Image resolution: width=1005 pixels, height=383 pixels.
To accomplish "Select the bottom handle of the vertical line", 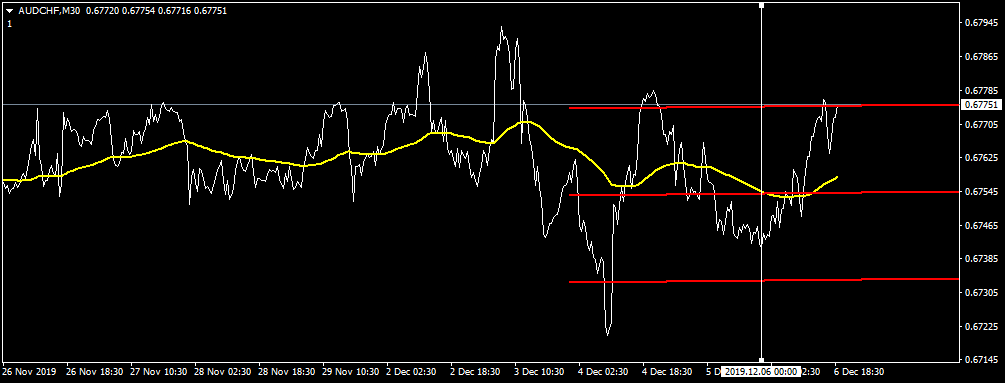I will (x=761, y=360).
